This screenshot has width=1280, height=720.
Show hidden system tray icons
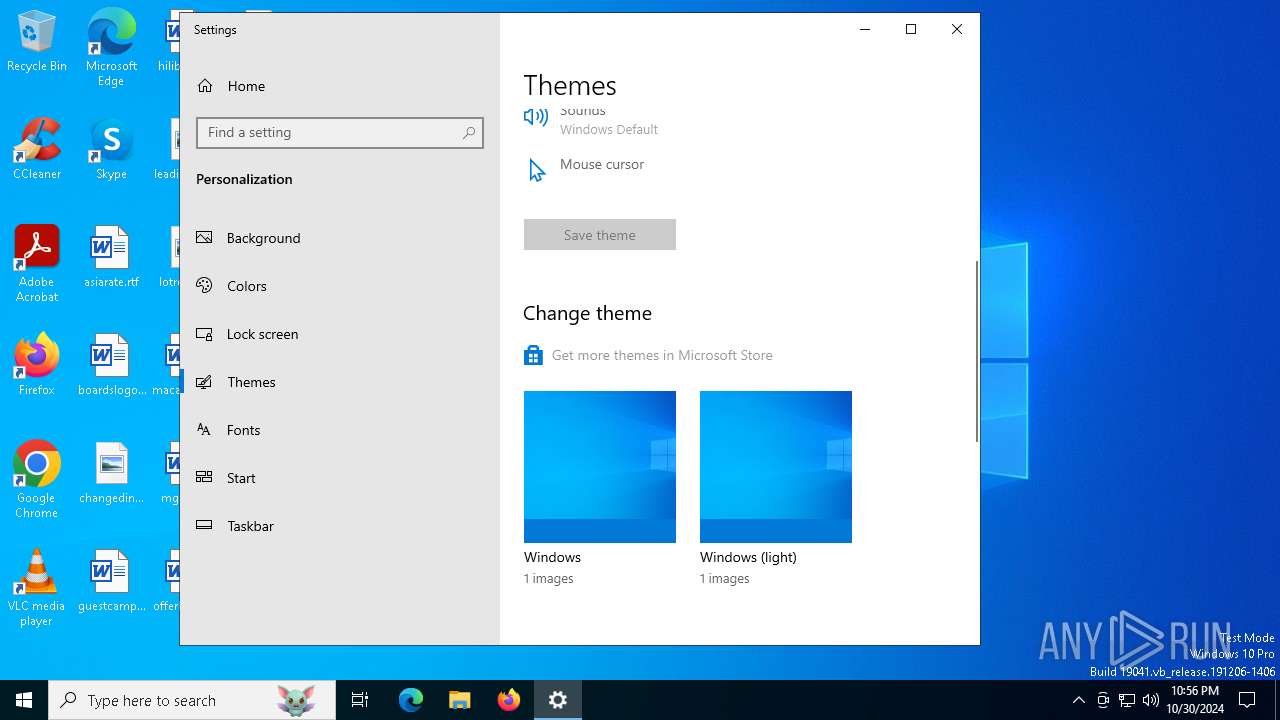click(x=1078, y=700)
